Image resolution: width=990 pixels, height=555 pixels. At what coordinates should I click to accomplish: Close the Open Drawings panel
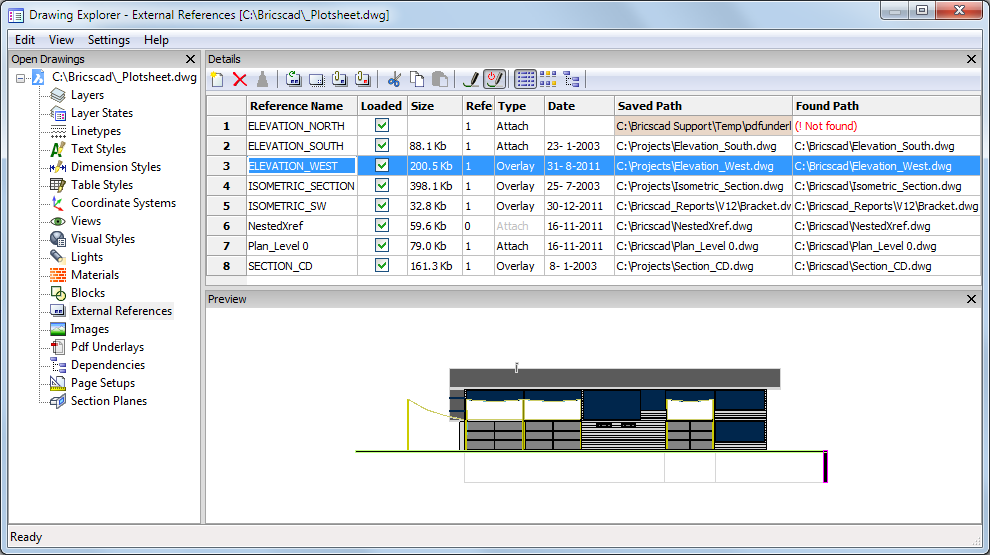pyautogui.click(x=190, y=59)
